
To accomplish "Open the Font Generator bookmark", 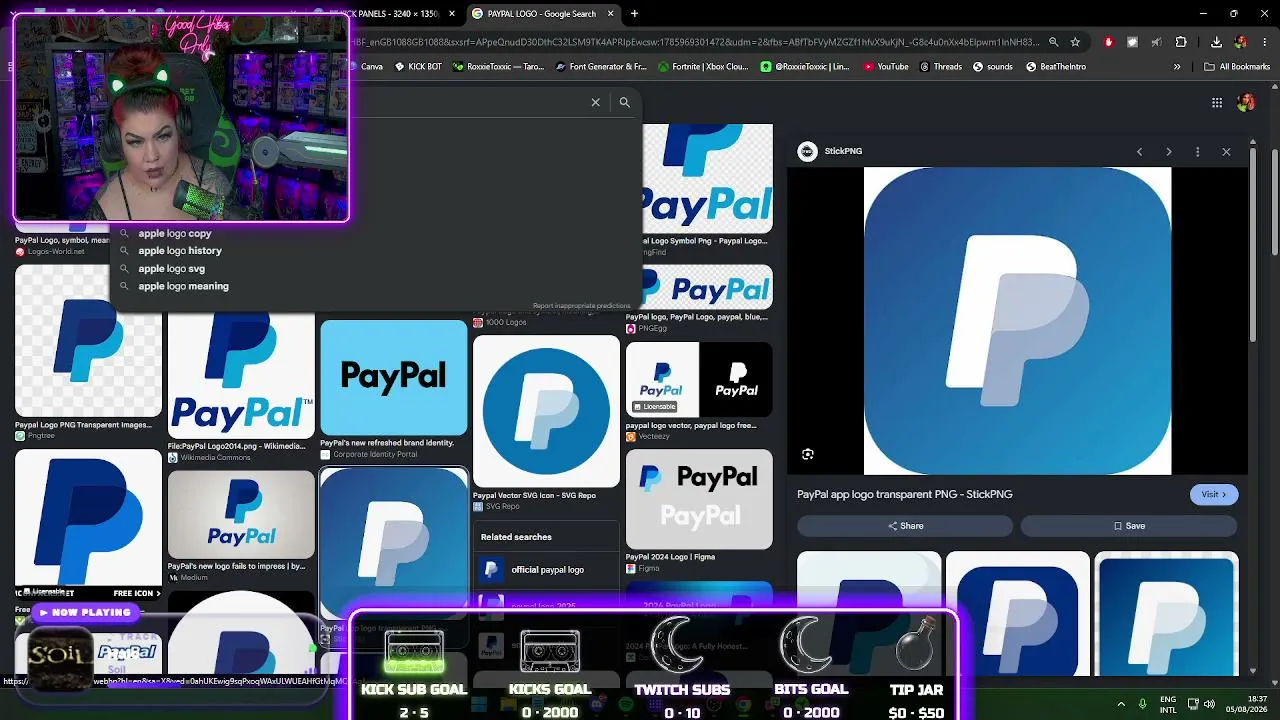I will tap(600, 67).
